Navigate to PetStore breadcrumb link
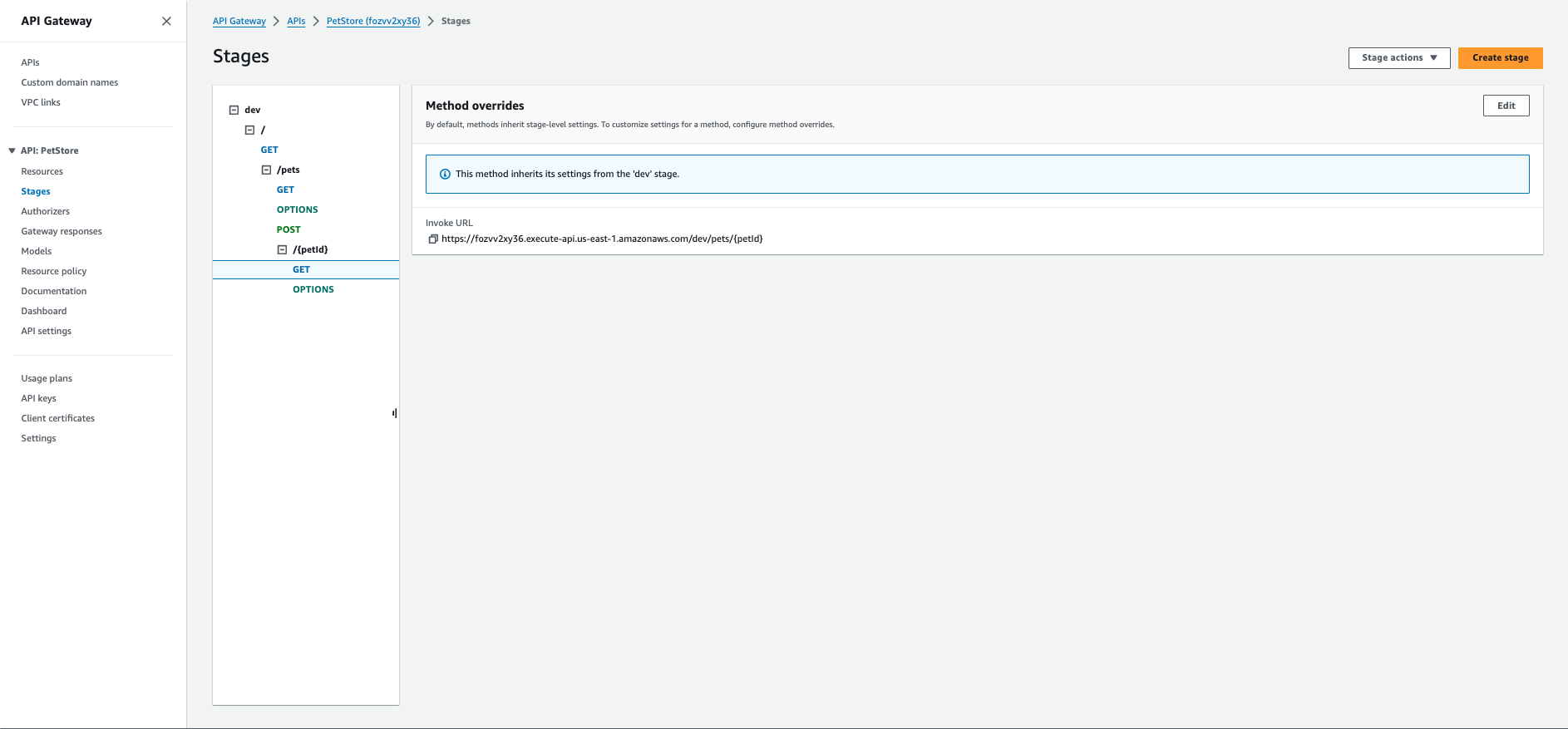This screenshot has width=1568, height=729. pyautogui.click(x=372, y=22)
